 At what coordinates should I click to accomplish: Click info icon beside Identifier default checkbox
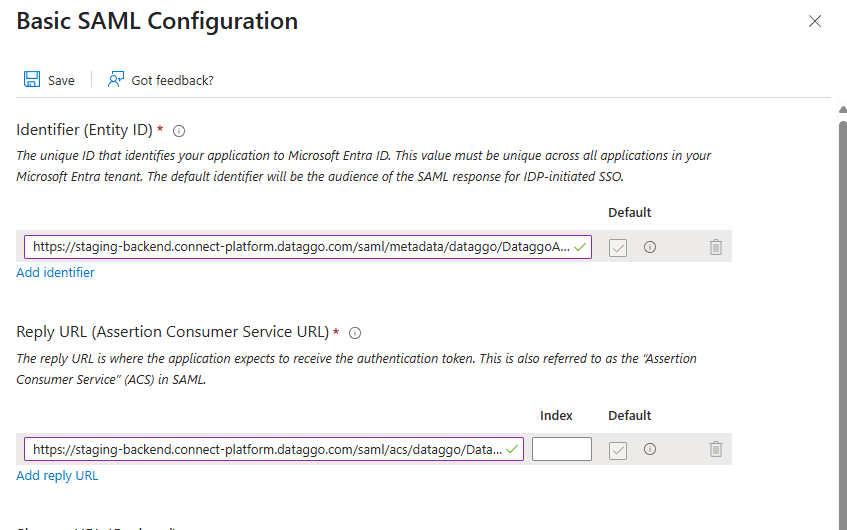(x=650, y=247)
